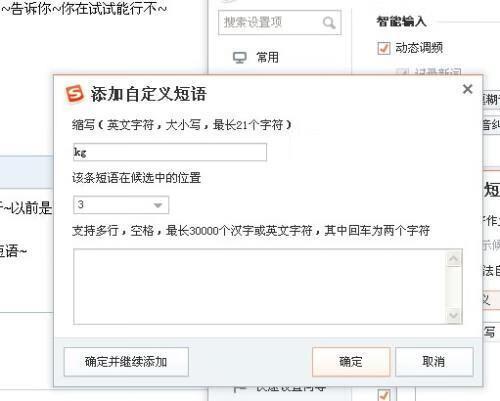Viewport: 500px width, 401px height.
Task: Click the magnifier search icon in settings
Action: (329, 23)
